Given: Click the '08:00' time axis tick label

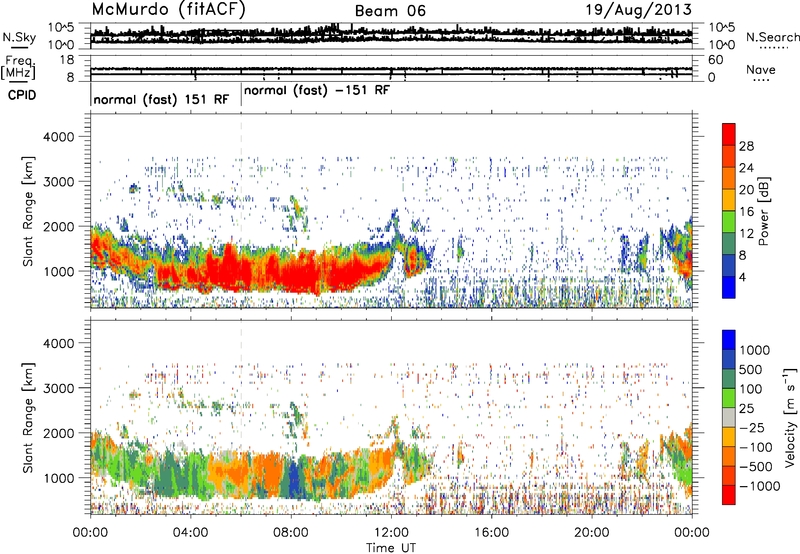Looking at the screenshot, I should coord(291,533).
